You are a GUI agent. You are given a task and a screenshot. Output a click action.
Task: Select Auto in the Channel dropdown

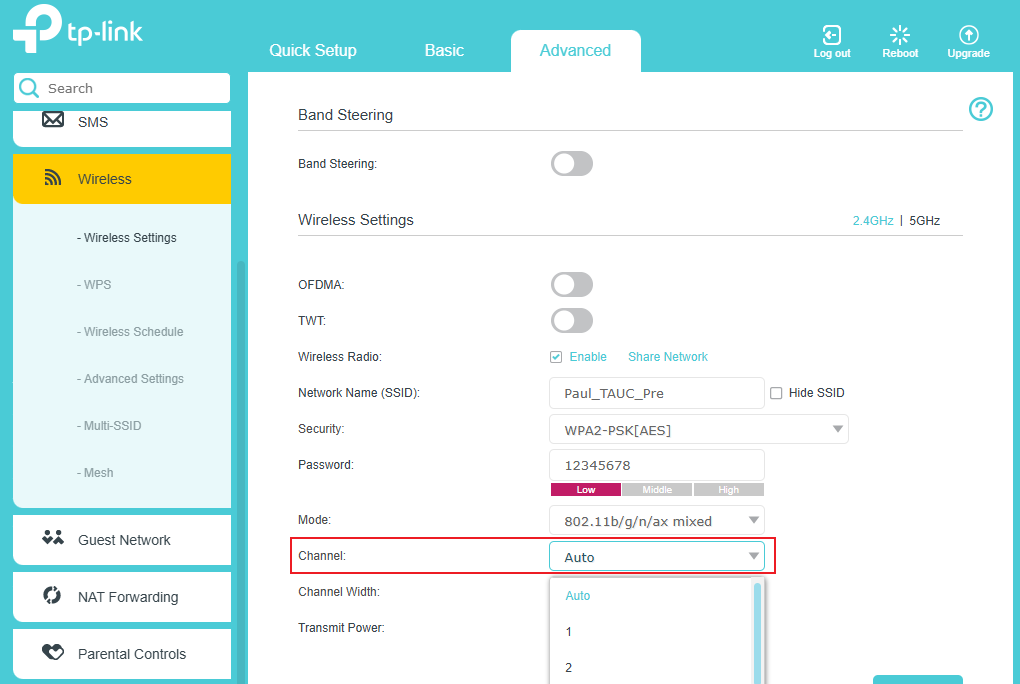(x=577, y=595)
